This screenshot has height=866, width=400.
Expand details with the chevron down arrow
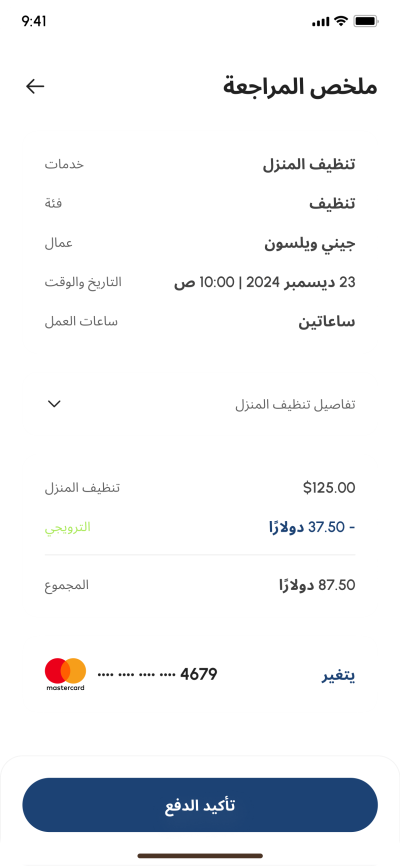pyautogui.click(x=54, y=404)
